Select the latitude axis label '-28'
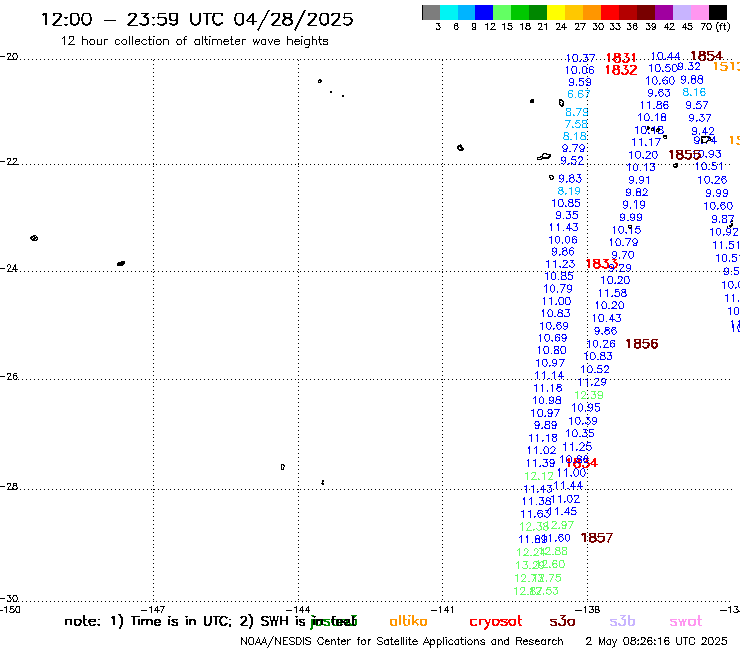The width and height of the screenshot is (740, 650). pyautogui.click(x=9, y=486)
